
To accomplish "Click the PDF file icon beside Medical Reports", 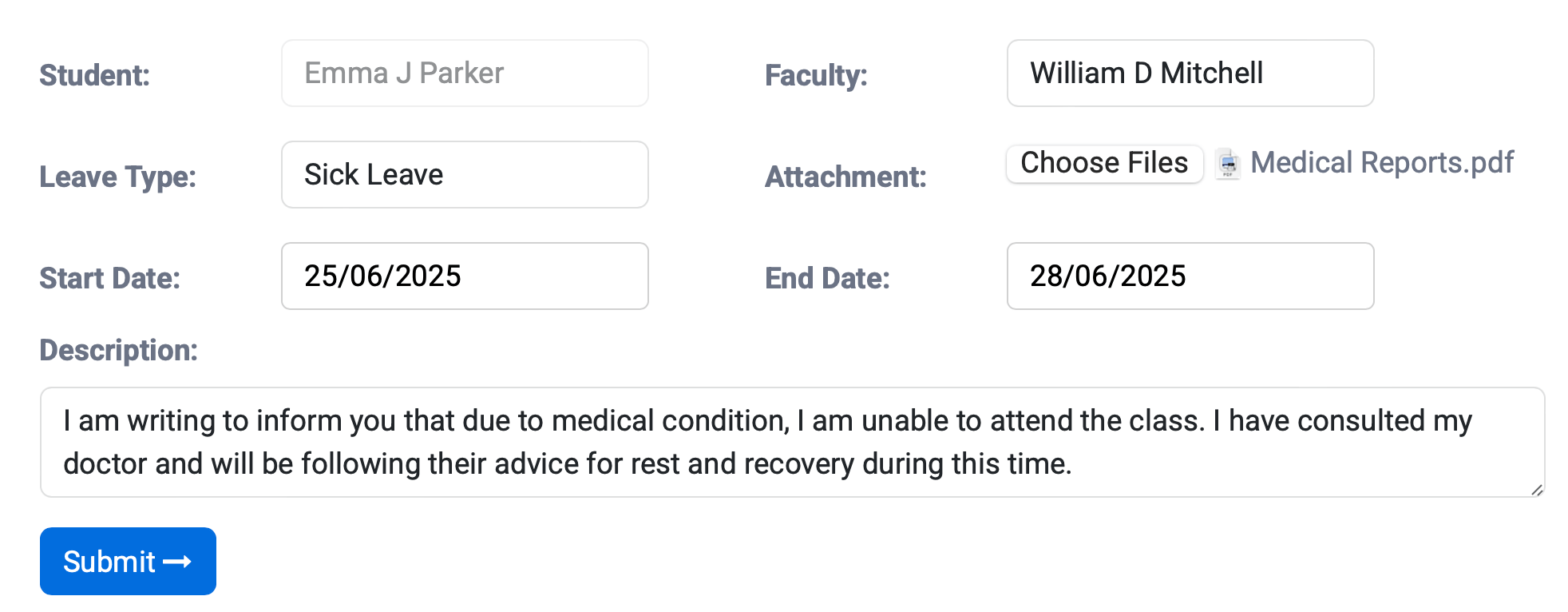I will (x=1228, y=164).
